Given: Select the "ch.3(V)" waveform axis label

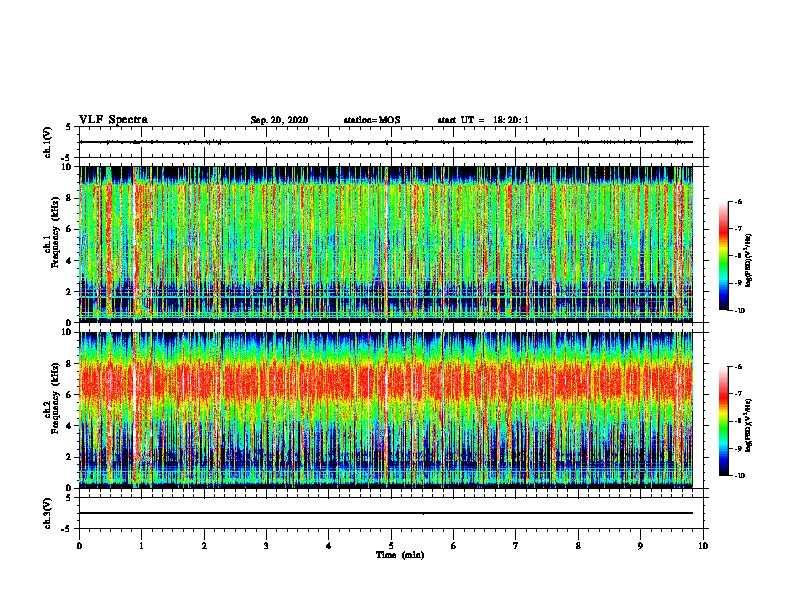Looking at the screenshot, I should (47, 513).
